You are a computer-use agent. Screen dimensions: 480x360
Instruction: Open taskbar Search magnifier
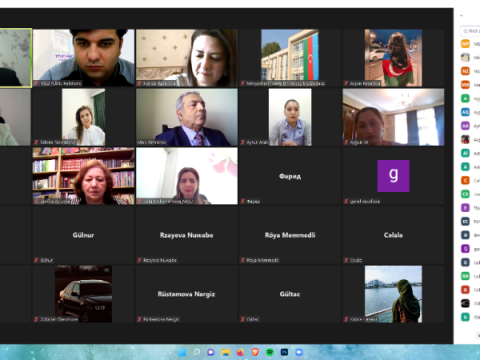coord(196,352)
